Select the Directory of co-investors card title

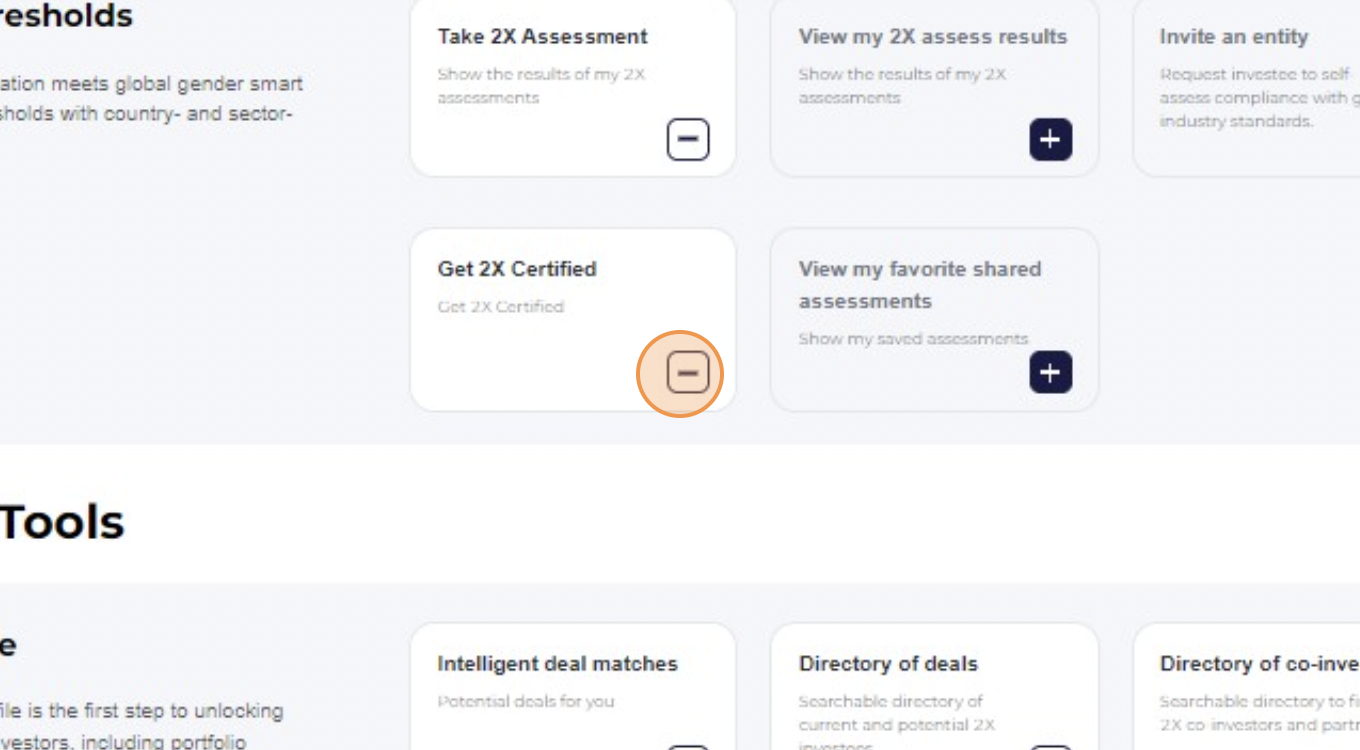(1260, 664)
